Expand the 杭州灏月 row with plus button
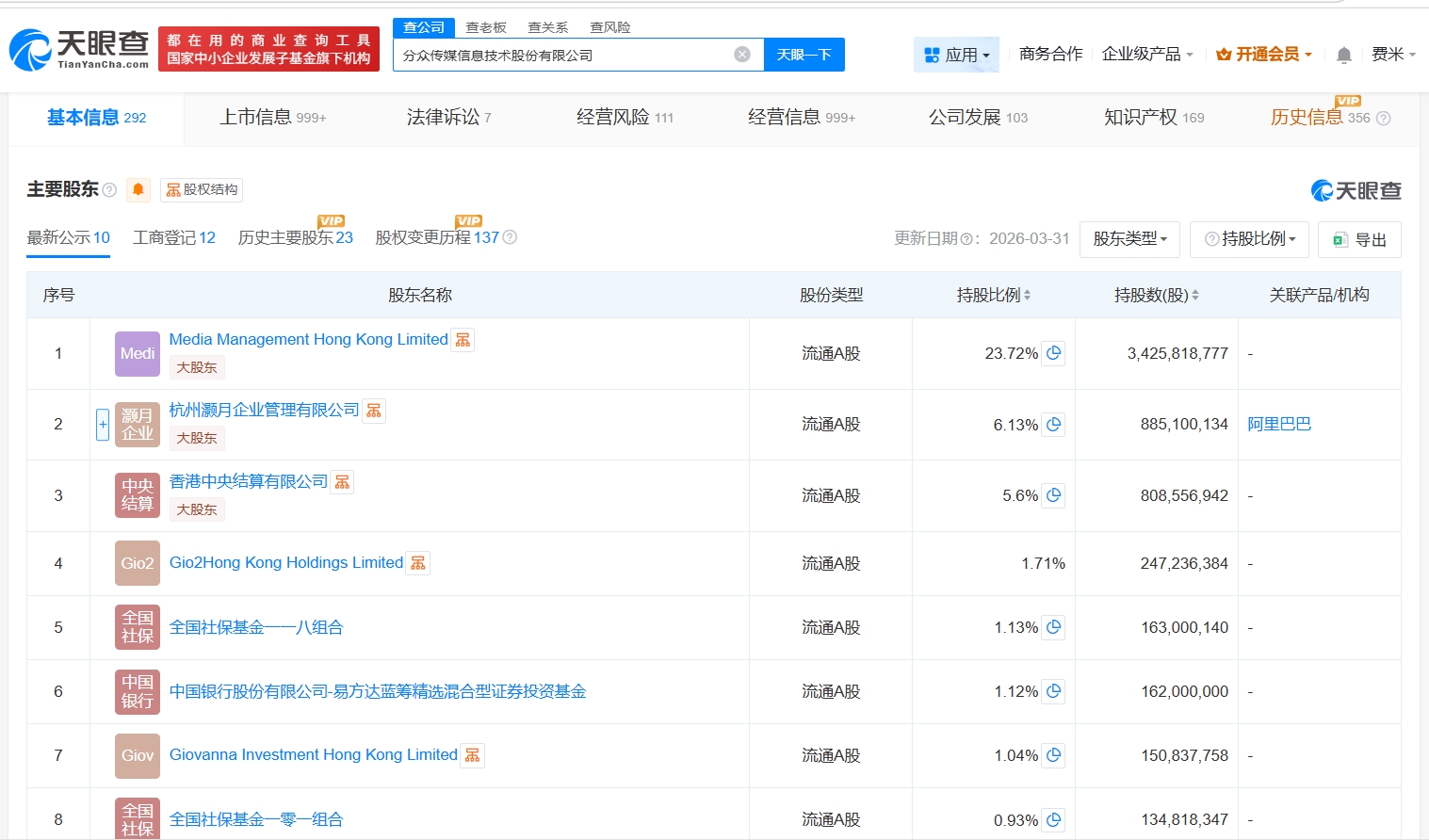The width and height of the screenshot is (1429, 840). pos(103,425)
